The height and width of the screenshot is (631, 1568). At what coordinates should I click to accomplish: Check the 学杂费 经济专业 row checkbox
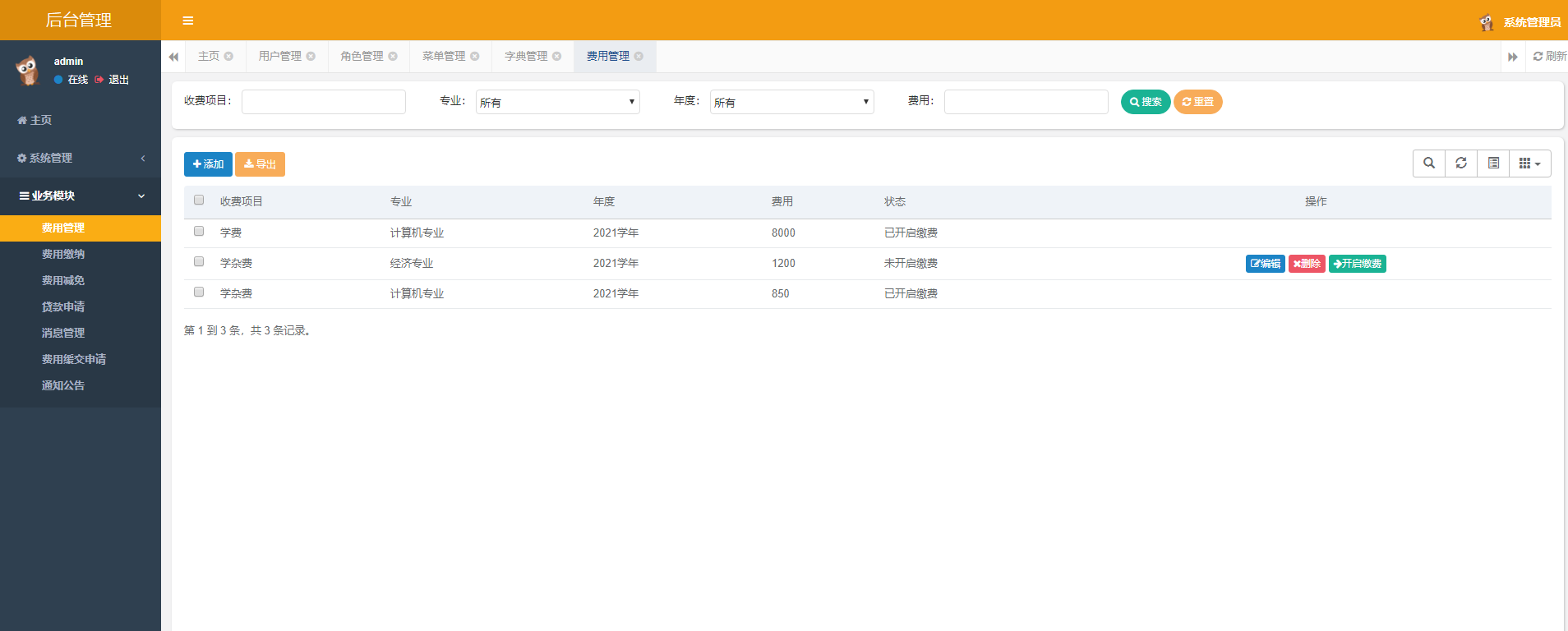[x=199, y=261]
